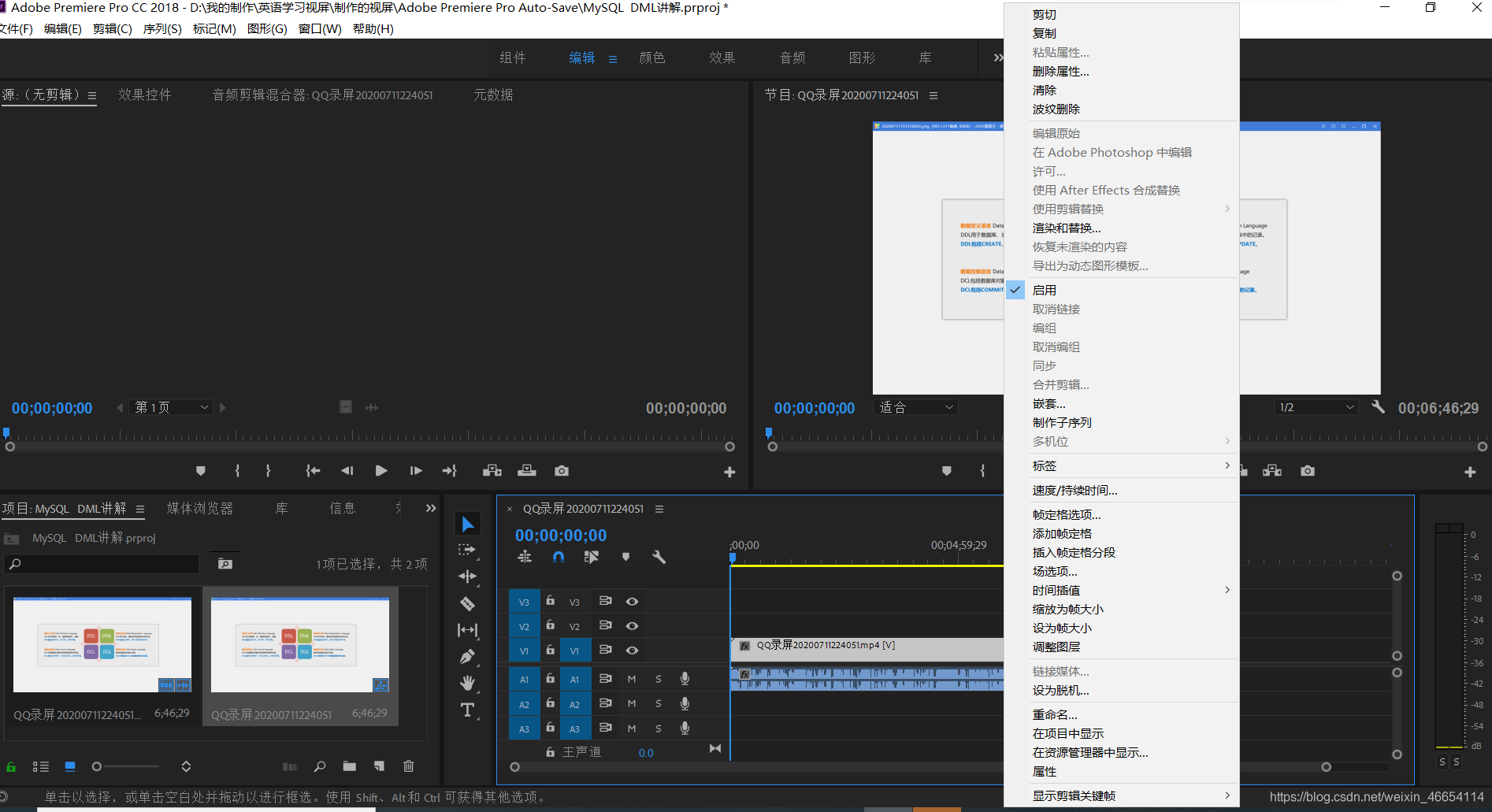Toggle lock on track V1
The image size is (1492, 812).
click(551, 650)
